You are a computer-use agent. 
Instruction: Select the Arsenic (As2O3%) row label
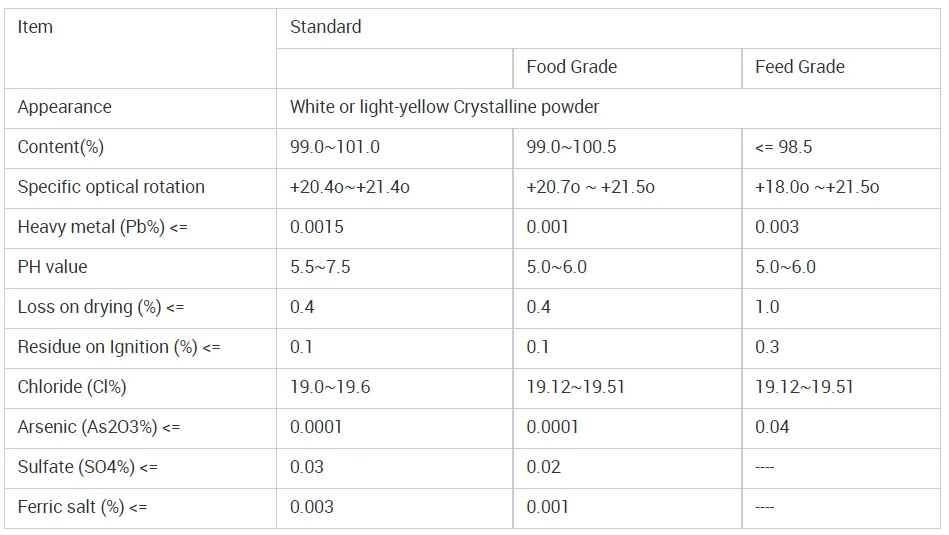coord(140,428)
